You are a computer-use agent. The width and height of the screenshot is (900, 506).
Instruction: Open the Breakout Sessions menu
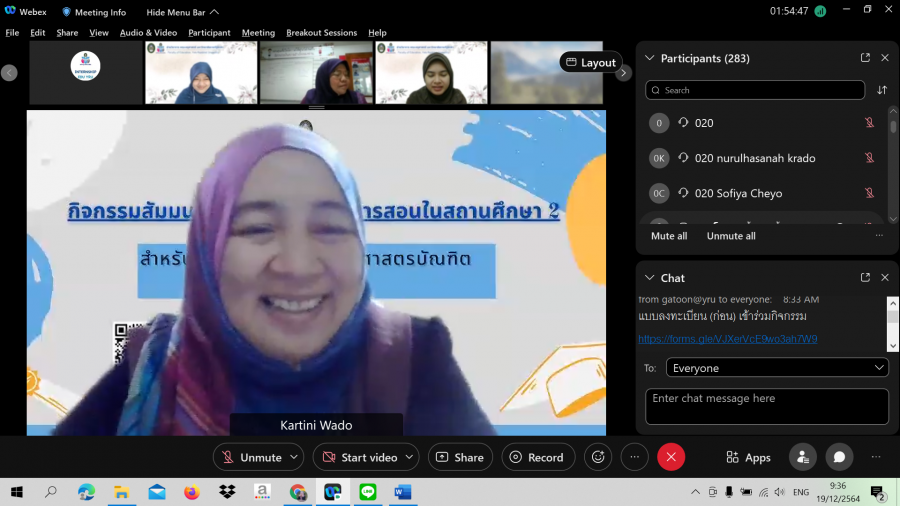[321, 33]
